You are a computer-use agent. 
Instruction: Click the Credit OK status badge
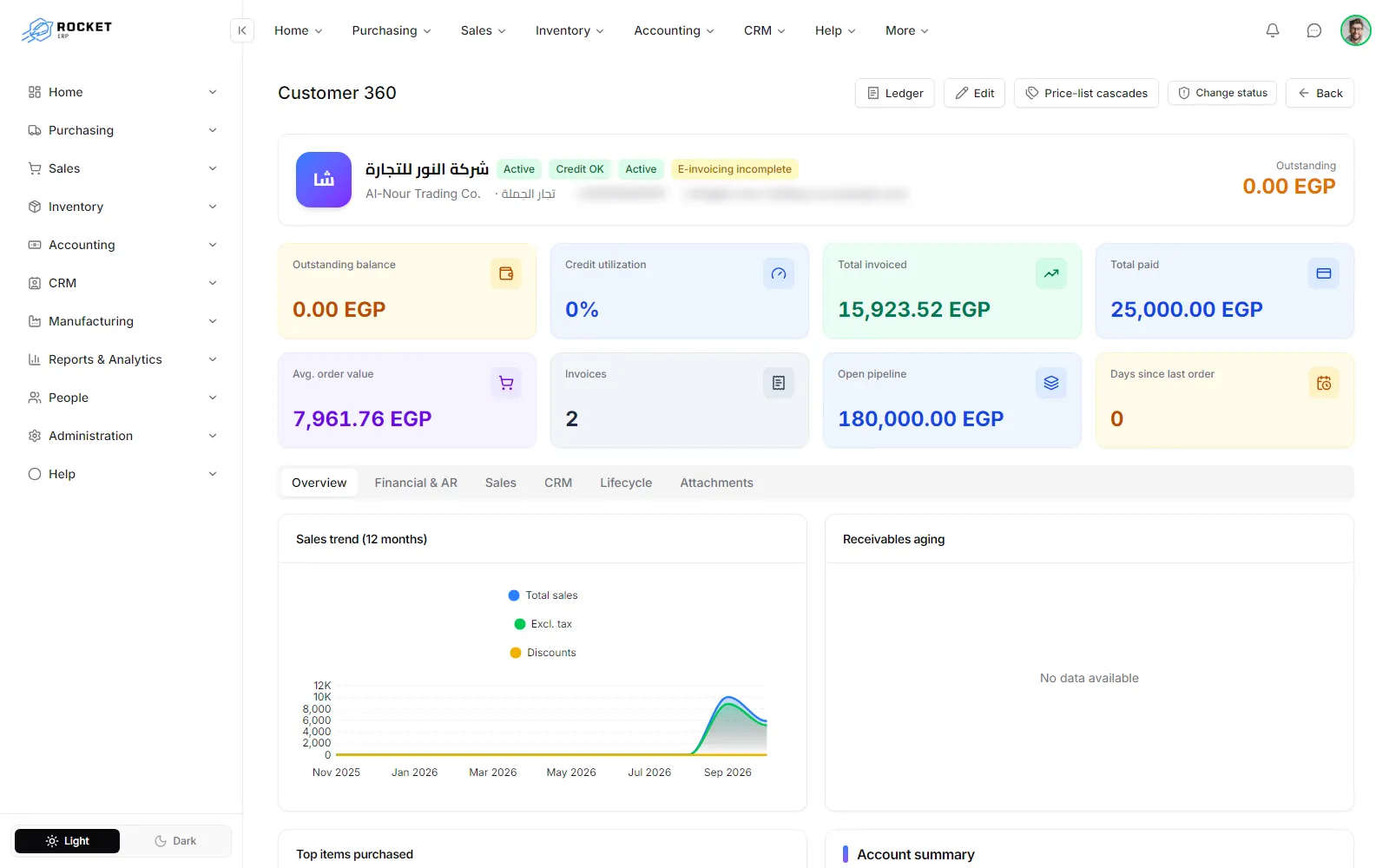(x=580, y=169)
